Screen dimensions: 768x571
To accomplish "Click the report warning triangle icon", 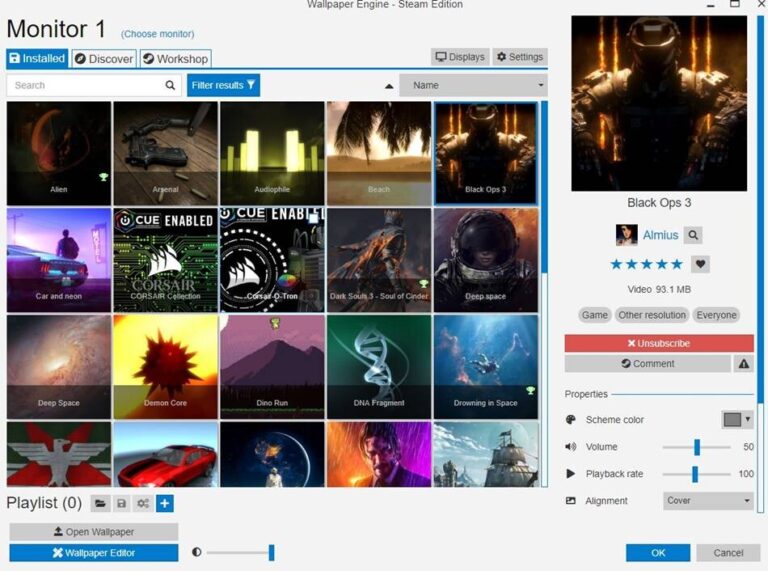I will [x=743, y=364].
